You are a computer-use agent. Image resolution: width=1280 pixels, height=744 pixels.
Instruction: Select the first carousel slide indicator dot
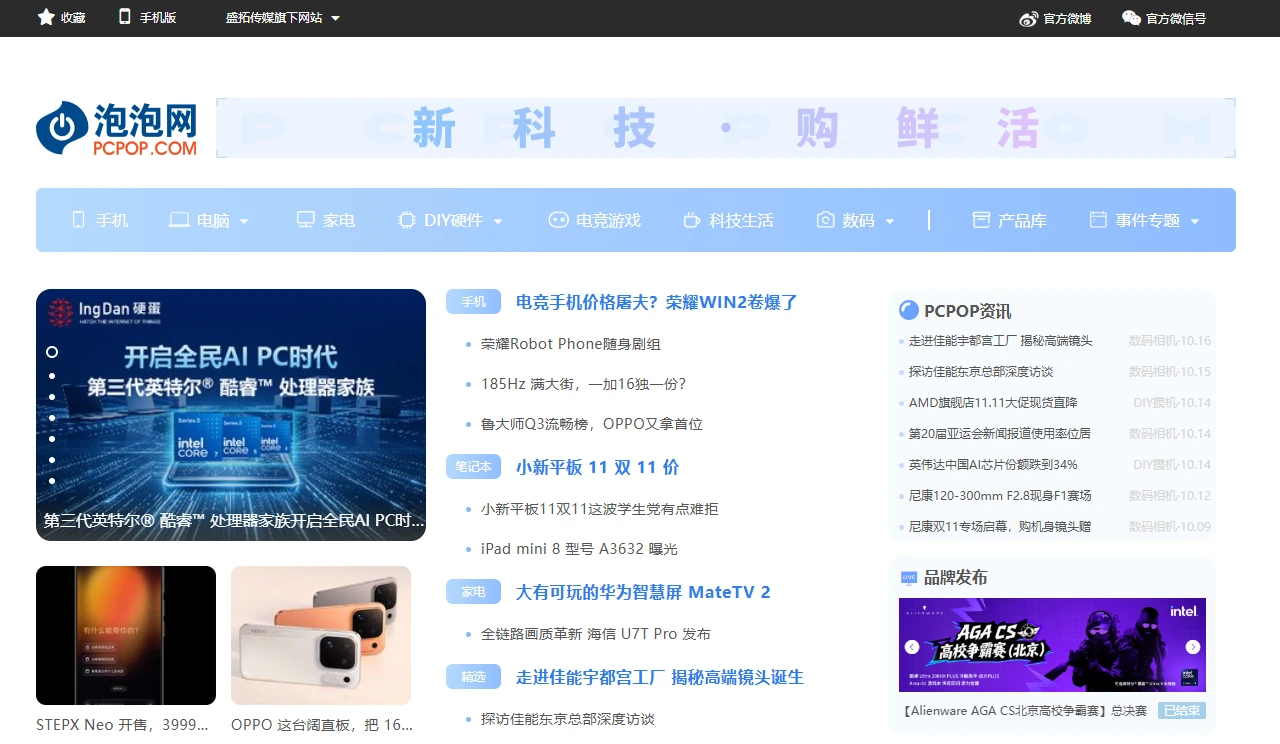52,352
